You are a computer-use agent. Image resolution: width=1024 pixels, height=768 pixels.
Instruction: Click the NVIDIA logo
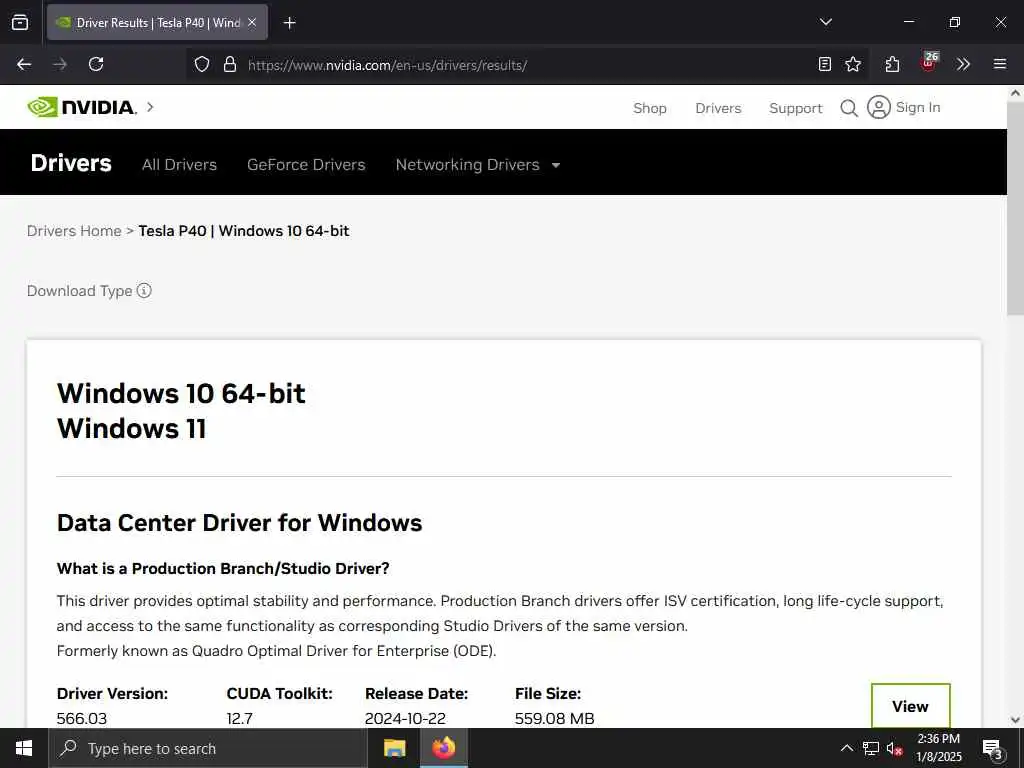point(82,107)
